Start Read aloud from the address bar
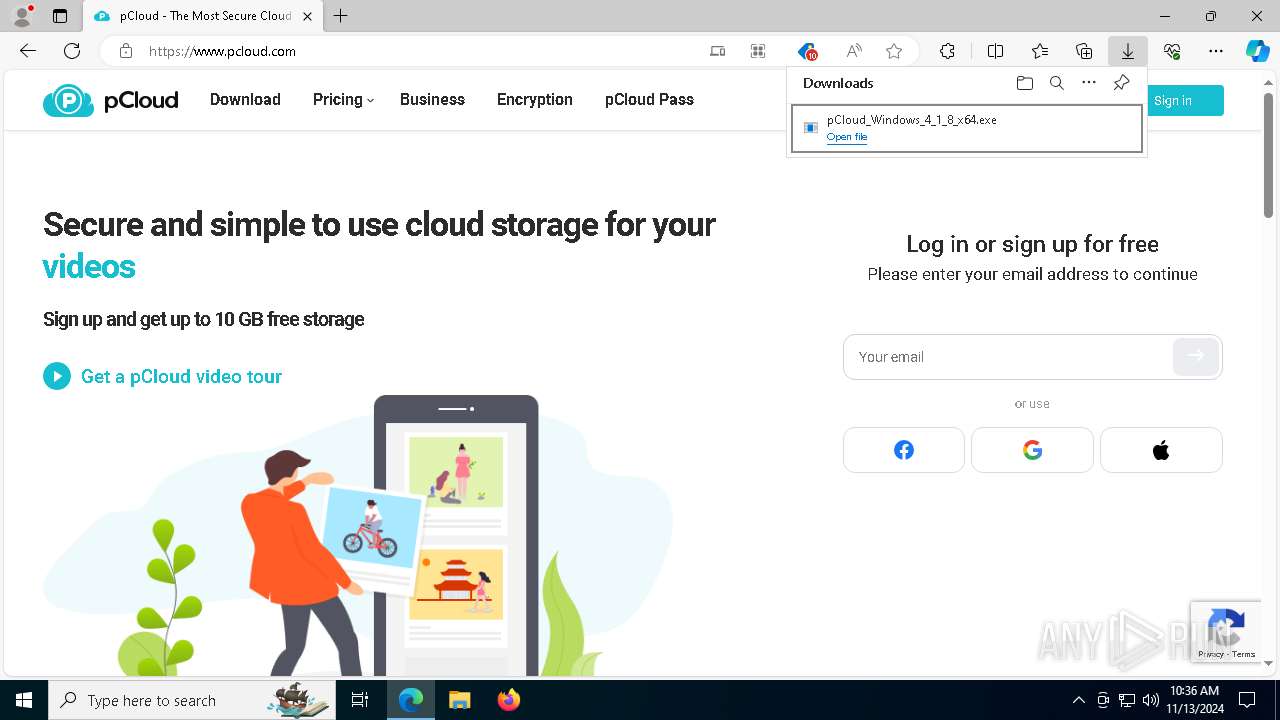 pyautogui.click(x=854, y=51)
